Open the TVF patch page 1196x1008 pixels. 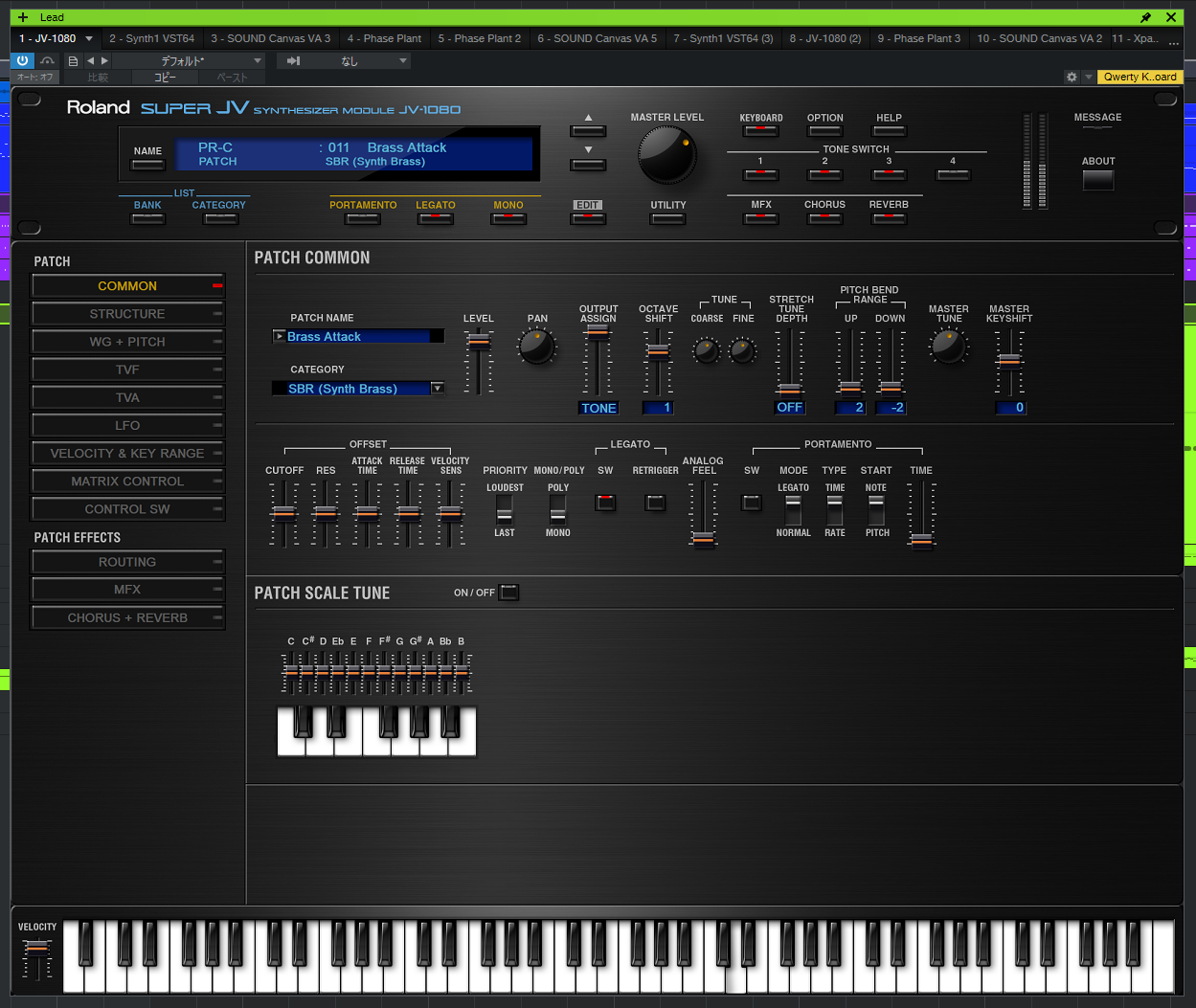point(127,370)
